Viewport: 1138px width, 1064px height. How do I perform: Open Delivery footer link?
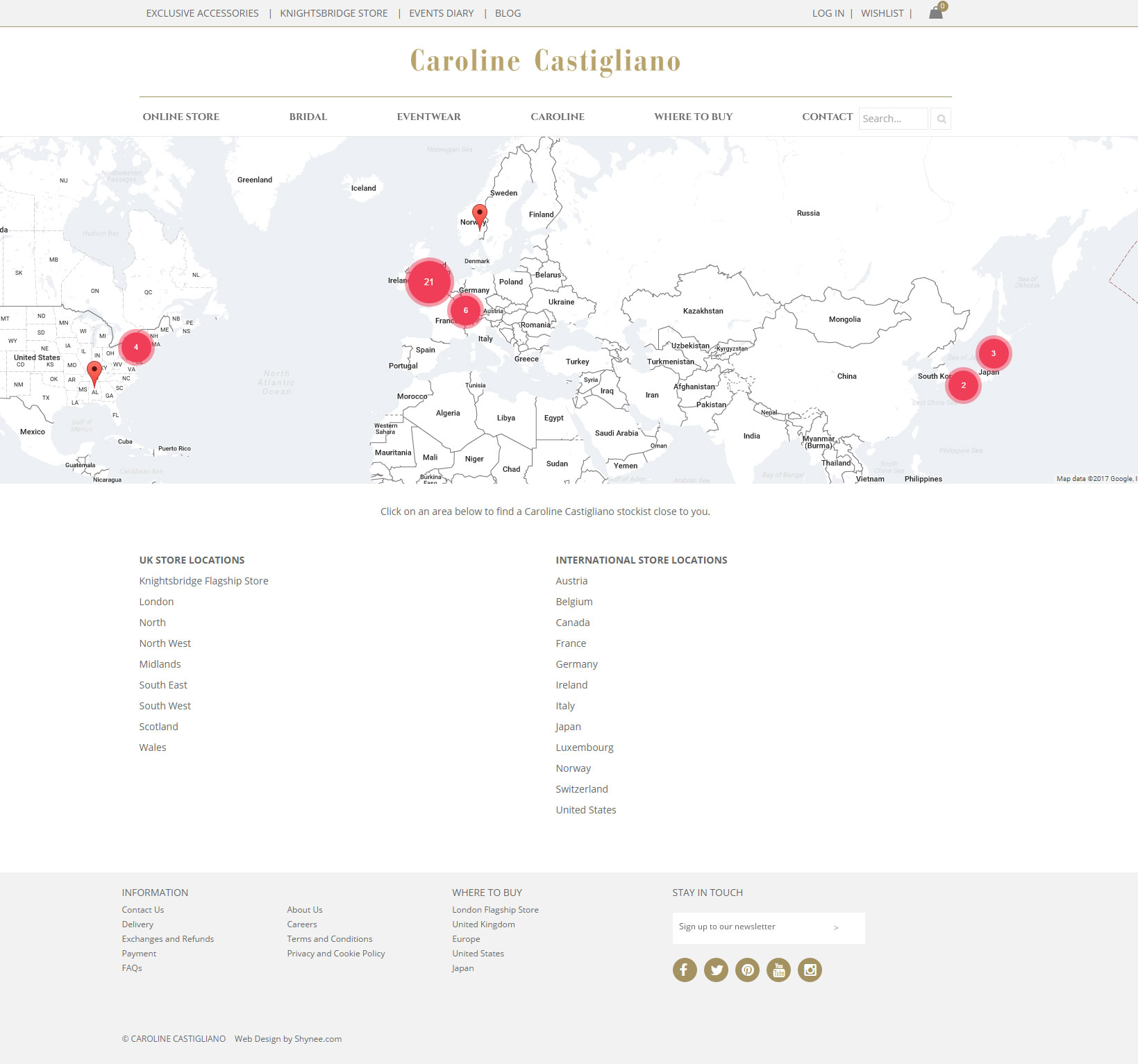(x=137, y=924)
